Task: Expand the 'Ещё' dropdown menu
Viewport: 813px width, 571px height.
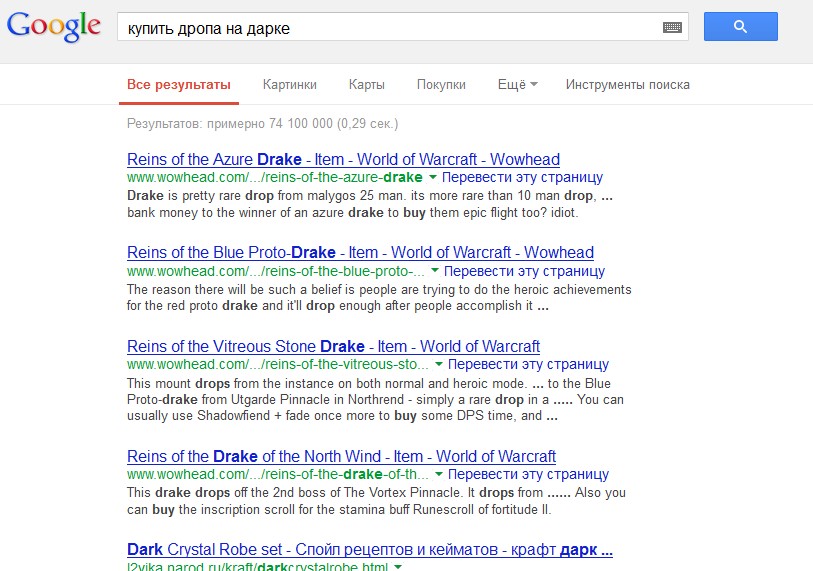Action: [x=517, y=85]
